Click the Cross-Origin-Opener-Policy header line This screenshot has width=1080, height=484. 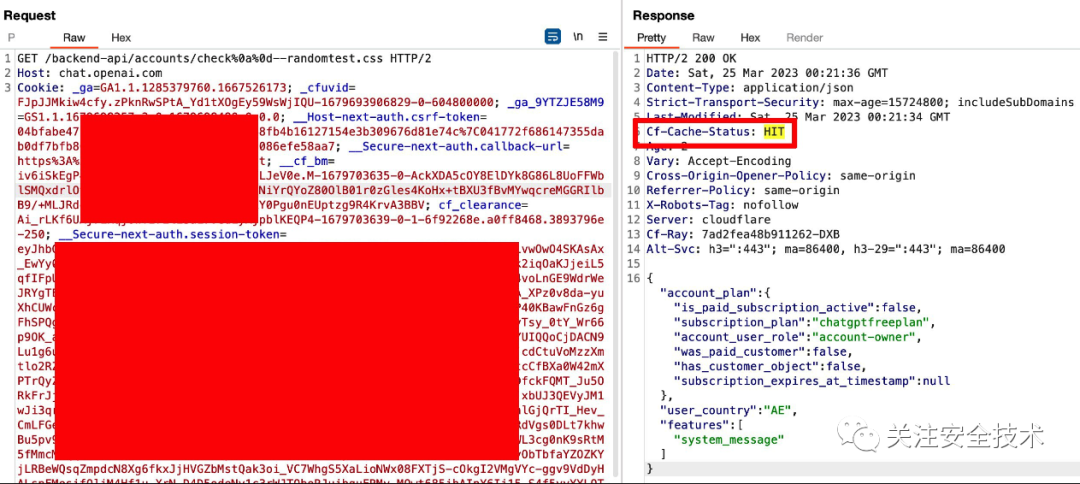click(x=780, y=176)
